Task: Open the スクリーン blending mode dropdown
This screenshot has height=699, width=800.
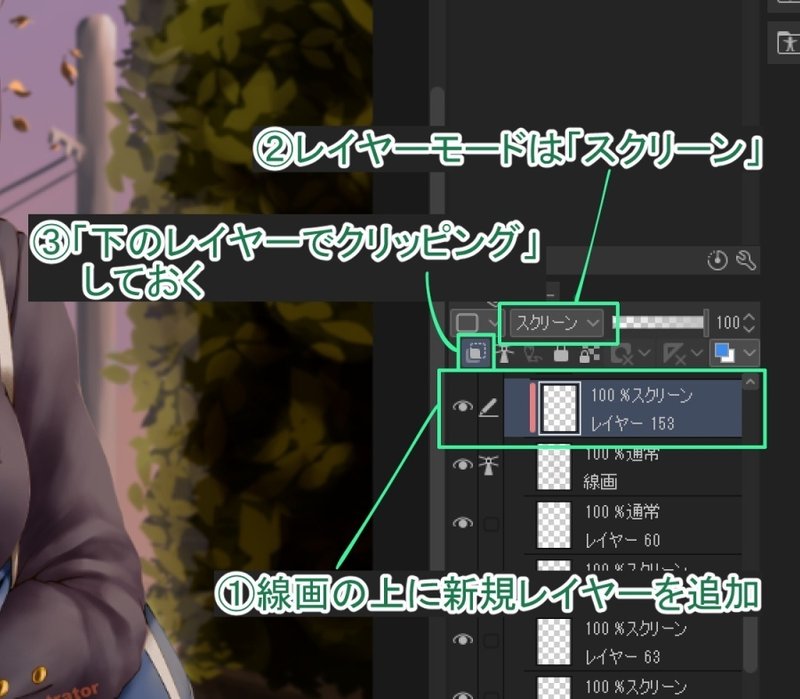Action: click(557, 323)
